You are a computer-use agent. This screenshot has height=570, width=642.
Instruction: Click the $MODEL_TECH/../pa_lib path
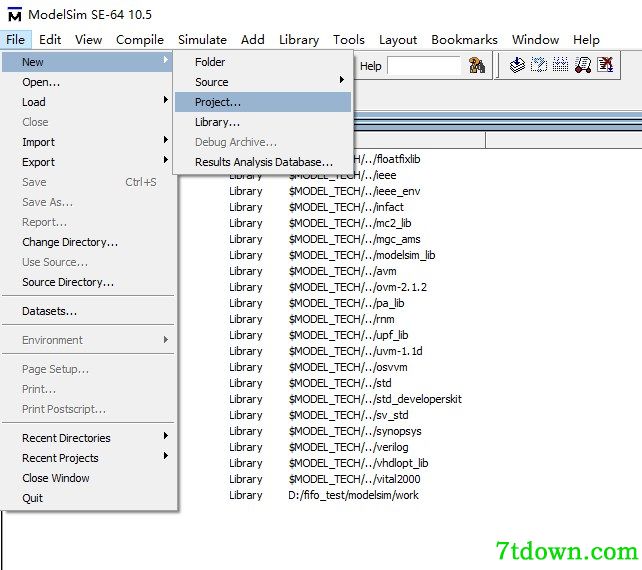pyautogui.click(x=346, y=303)
